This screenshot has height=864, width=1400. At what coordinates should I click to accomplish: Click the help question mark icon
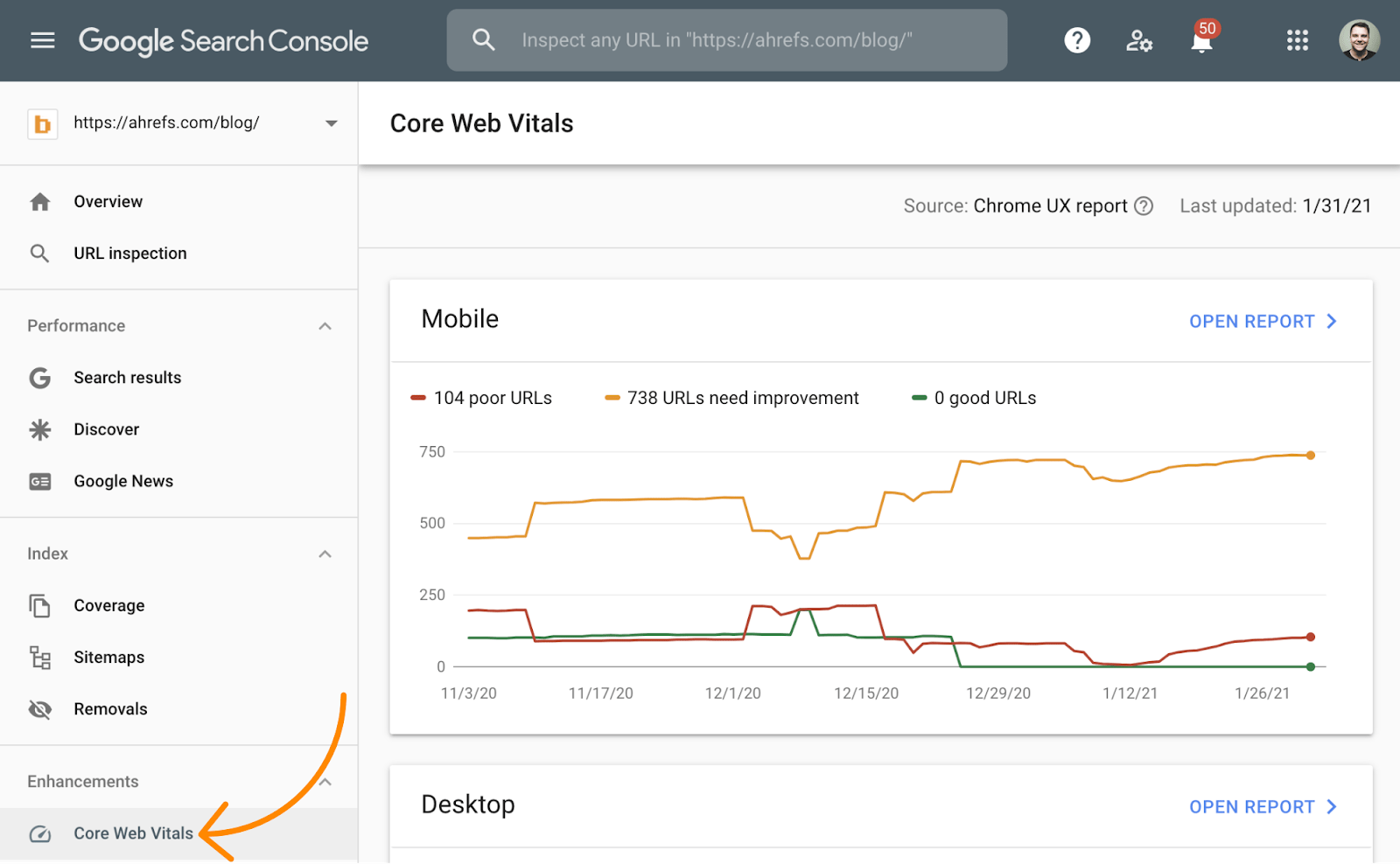point(1077,40)
